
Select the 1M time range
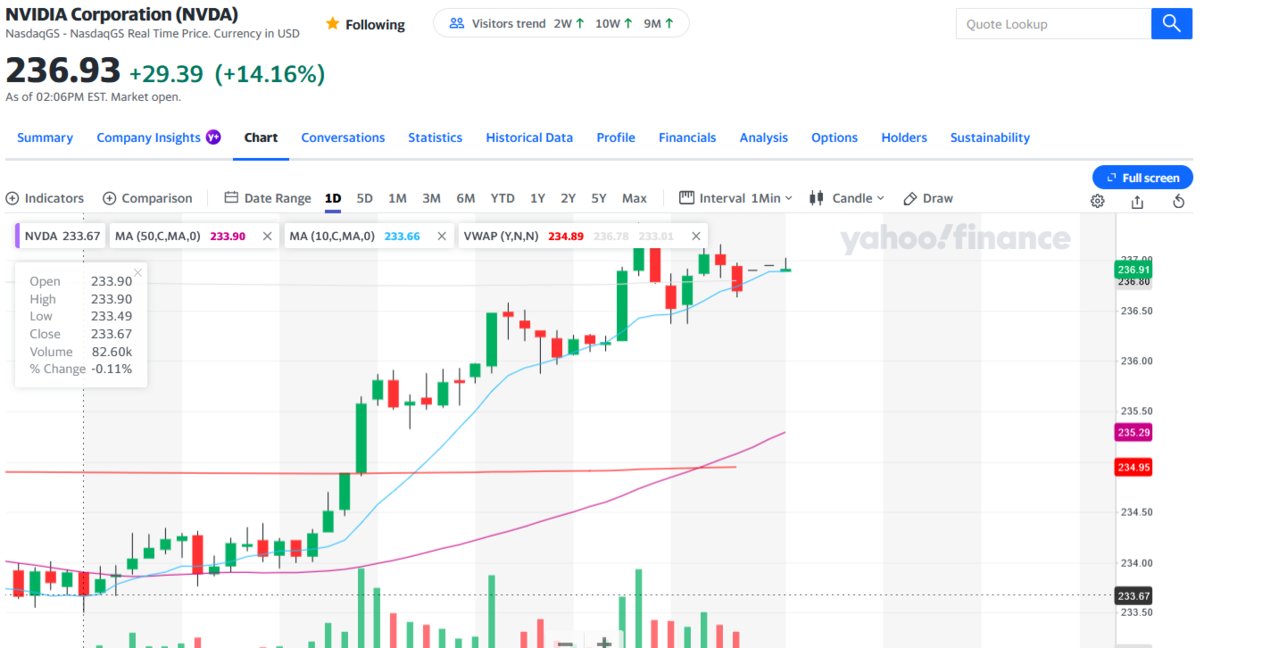[x=397, y=198]
